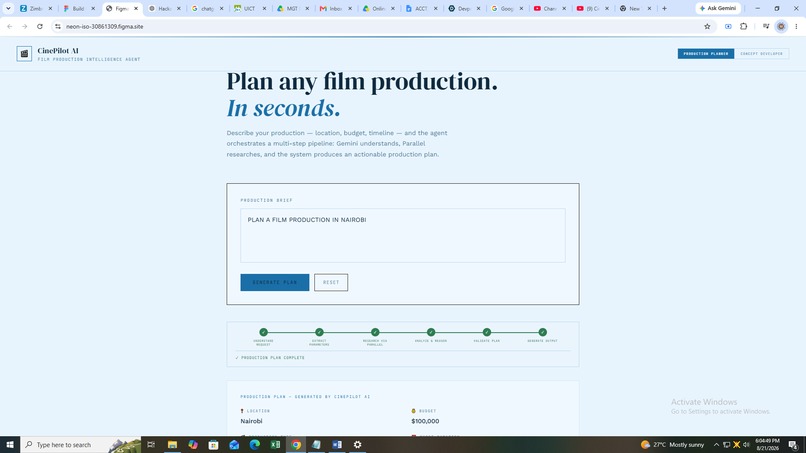
Task: Open the Chrome three-dot menu
Action: tap(796, 26)
